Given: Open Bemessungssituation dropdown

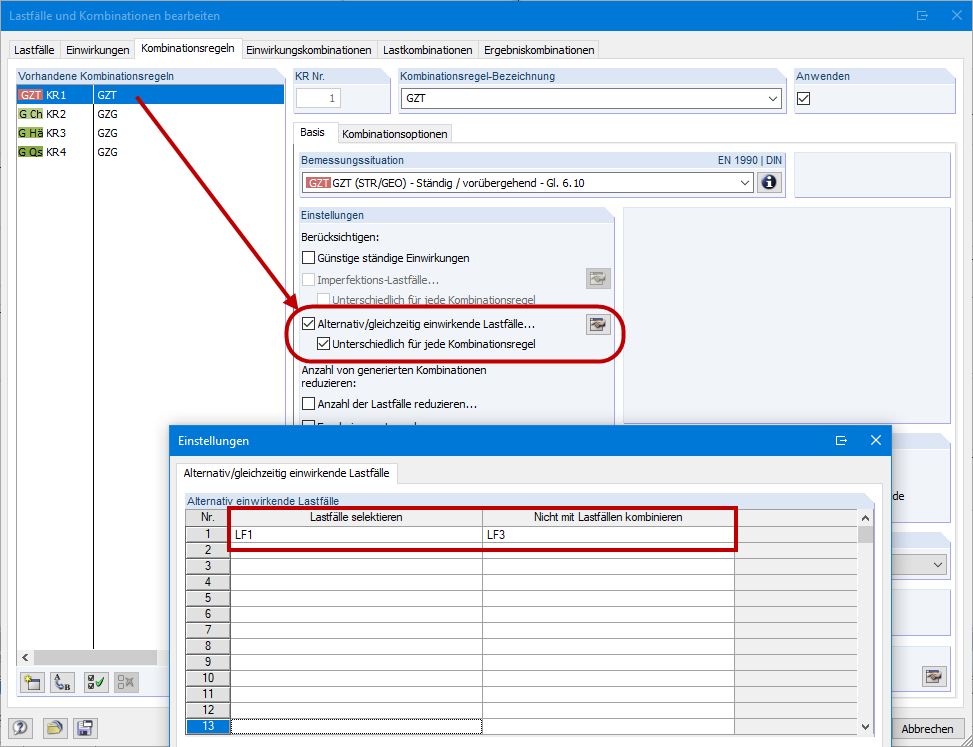Looking at the screenshot, I should [745, 182].
